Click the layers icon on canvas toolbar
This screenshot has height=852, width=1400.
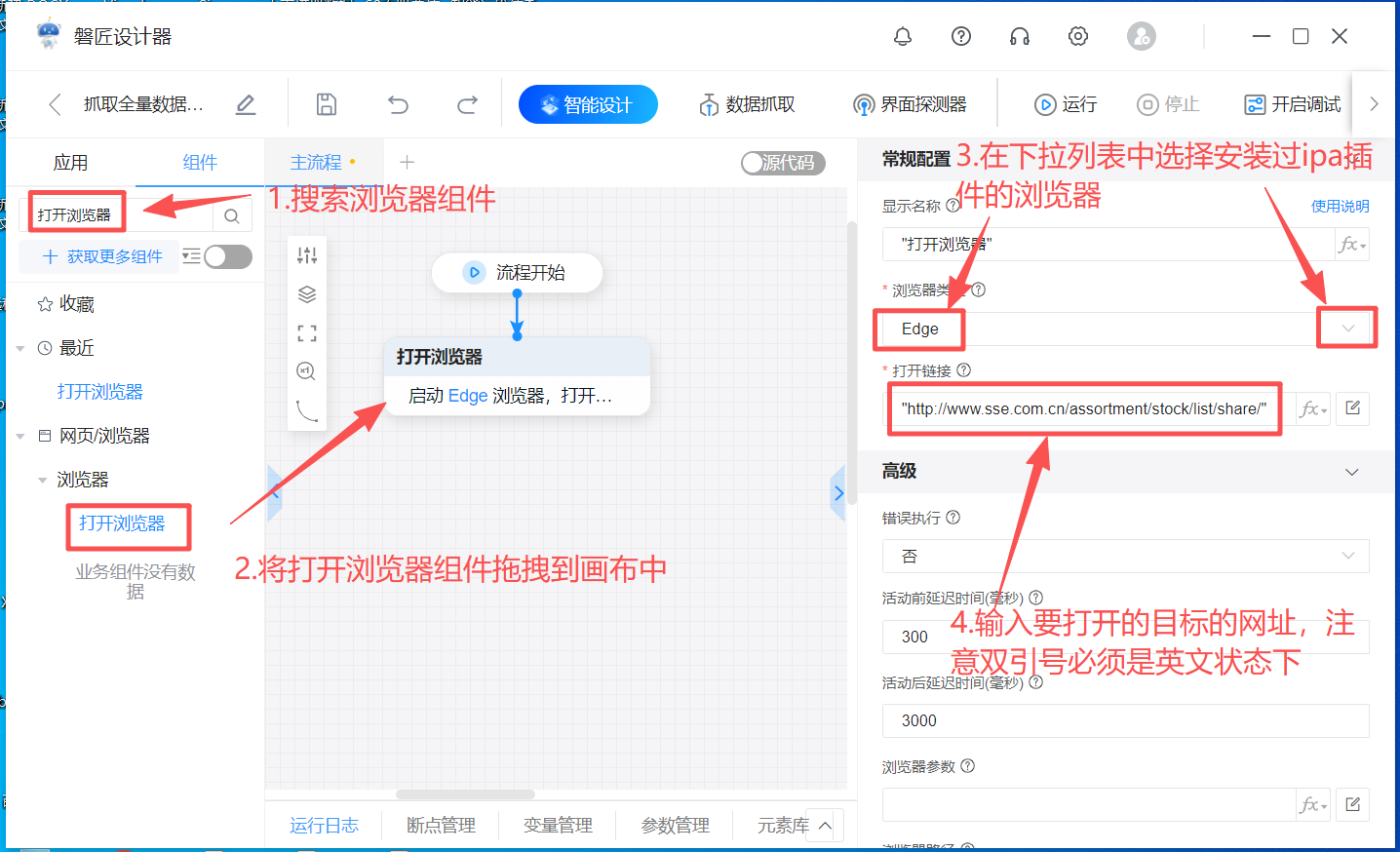click(307, 294)
